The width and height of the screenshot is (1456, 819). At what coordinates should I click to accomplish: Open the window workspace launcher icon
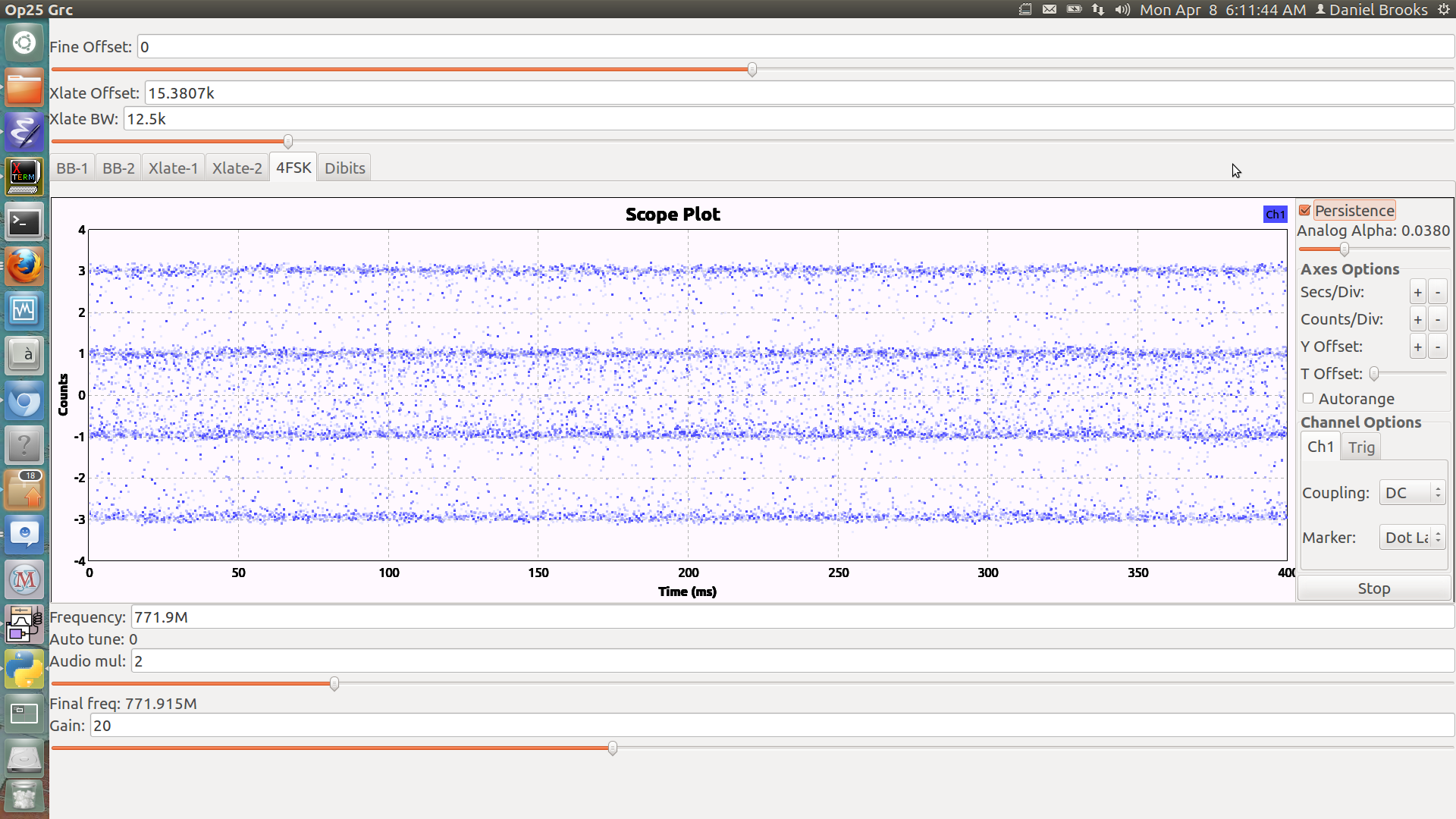pyautogui.click(x=24, y=714)
